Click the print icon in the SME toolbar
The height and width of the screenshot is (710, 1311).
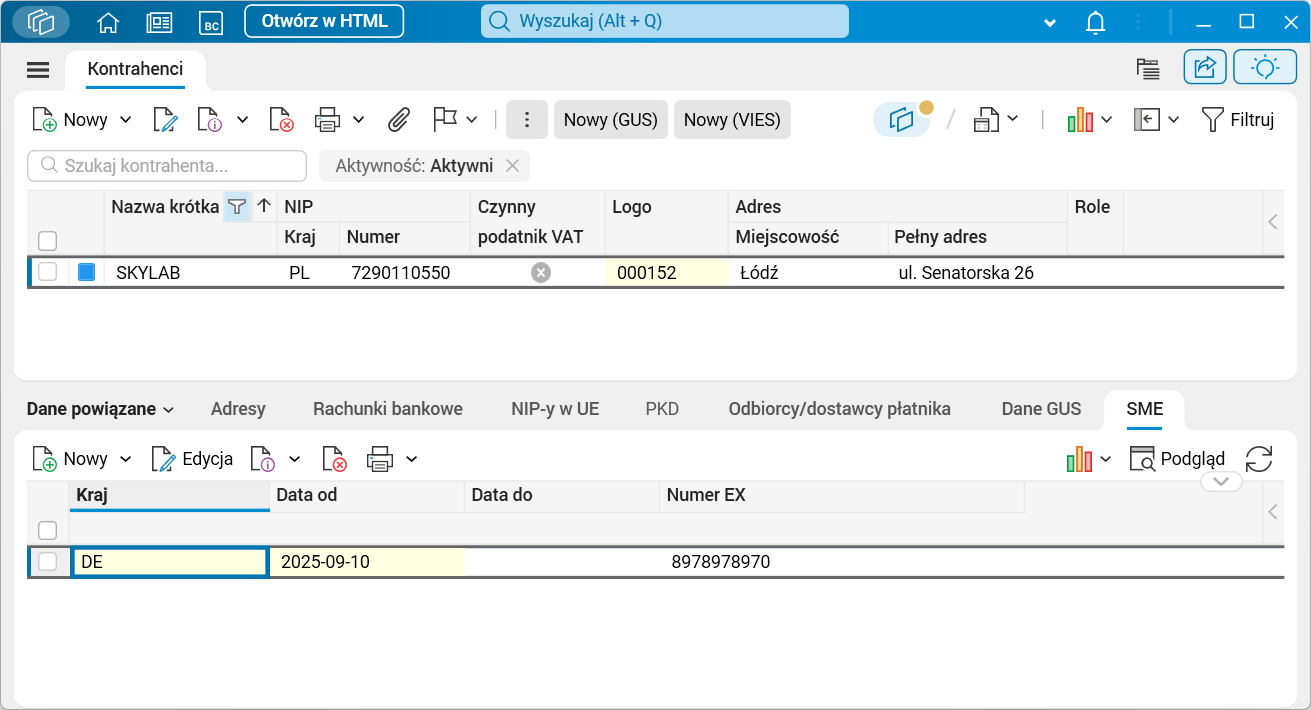[380, 459]
